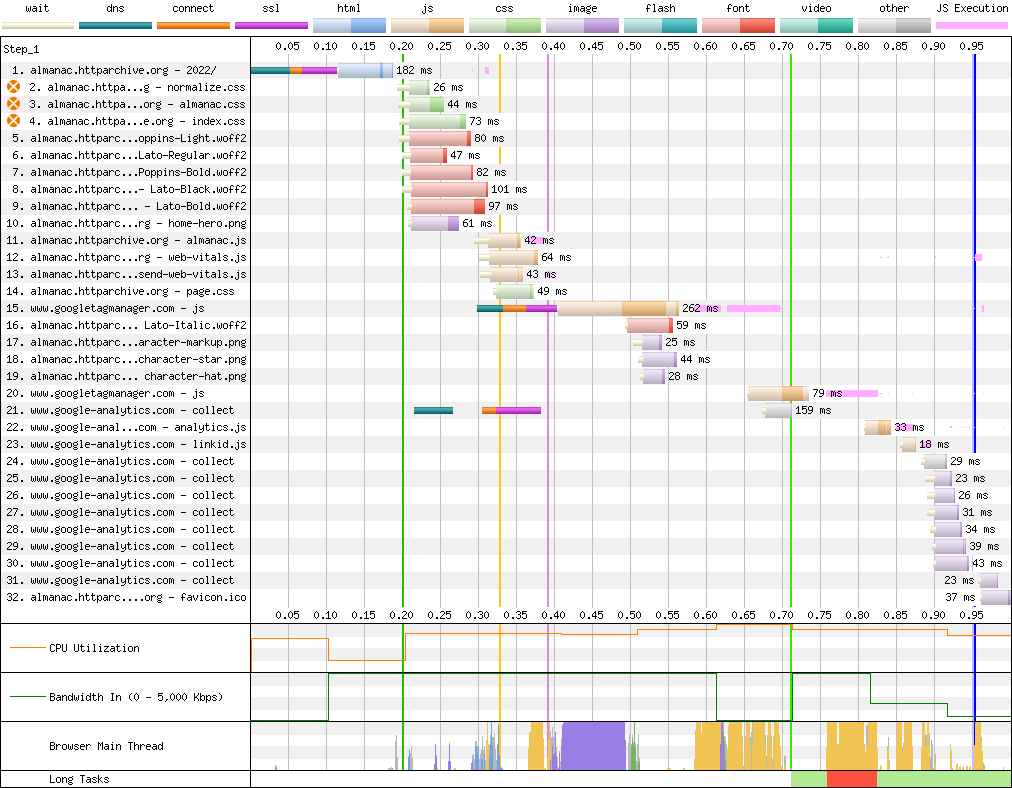1012x788 pixels.
Task: Click the JS Execution legend swatch
Action: click(x=971, y=25)
